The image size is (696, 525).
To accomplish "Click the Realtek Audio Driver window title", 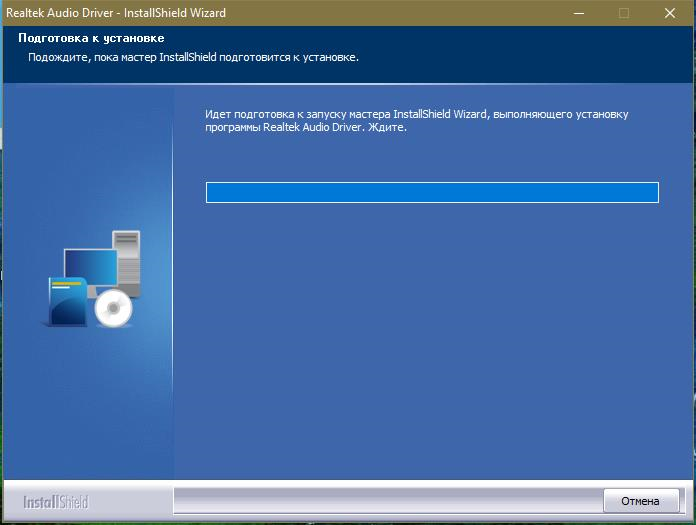I will (116, 13).
